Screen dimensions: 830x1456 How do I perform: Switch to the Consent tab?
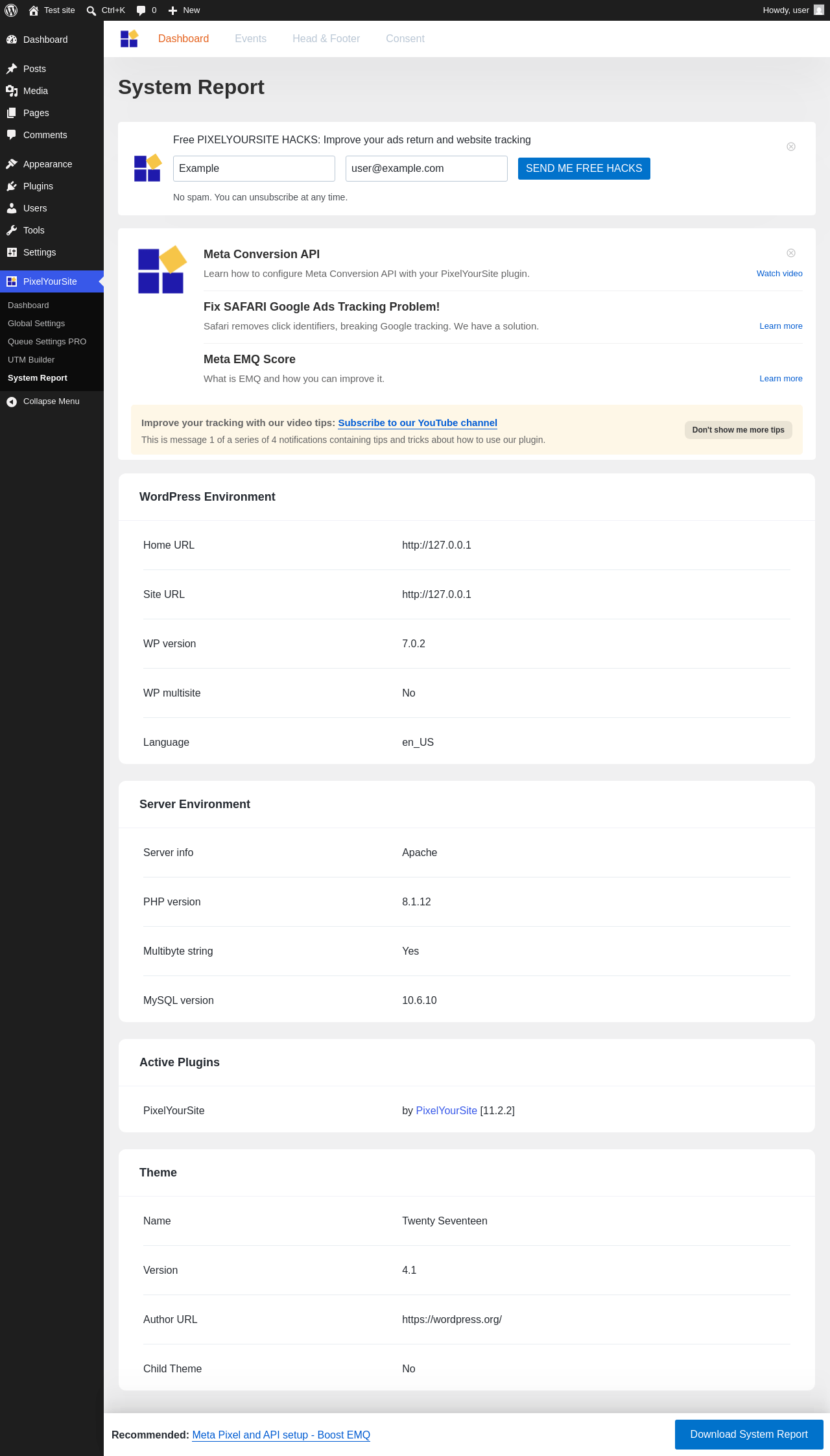point(405,39)
